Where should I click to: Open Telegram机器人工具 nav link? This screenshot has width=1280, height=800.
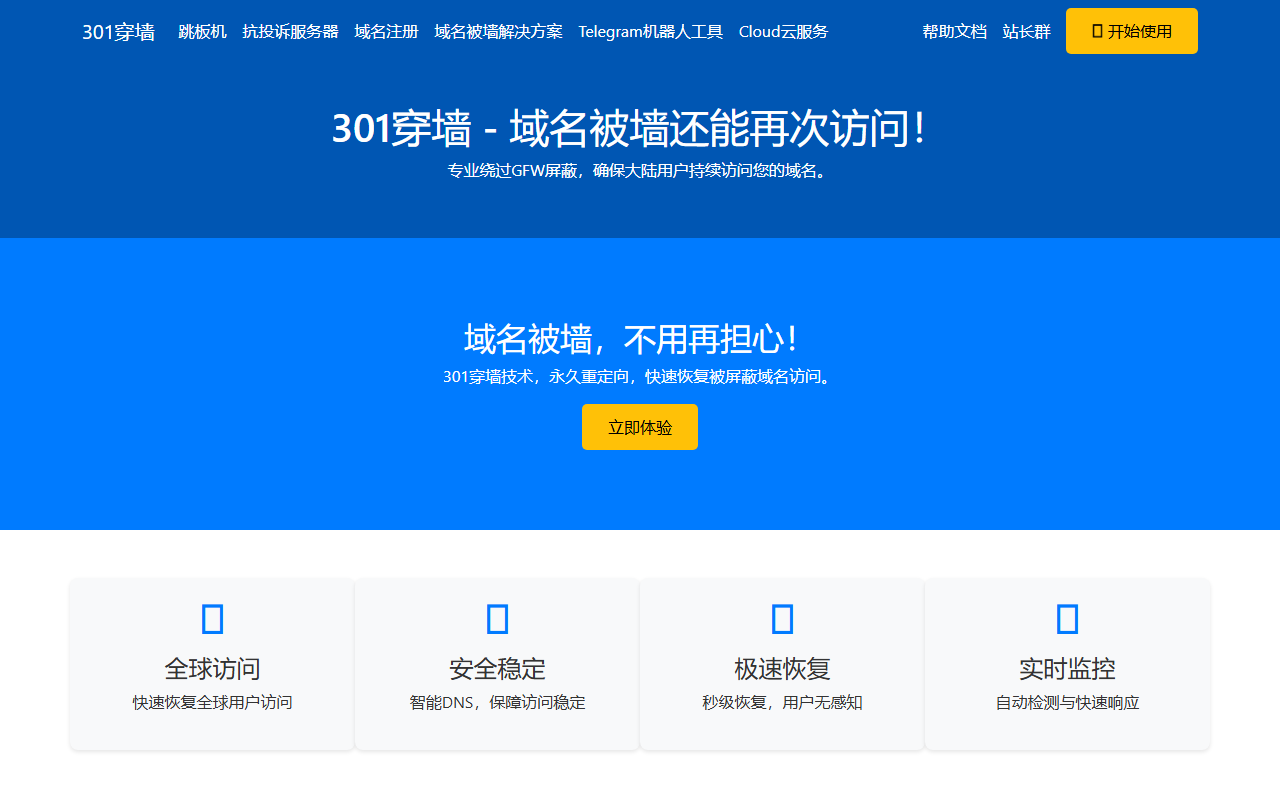[650, 31]
